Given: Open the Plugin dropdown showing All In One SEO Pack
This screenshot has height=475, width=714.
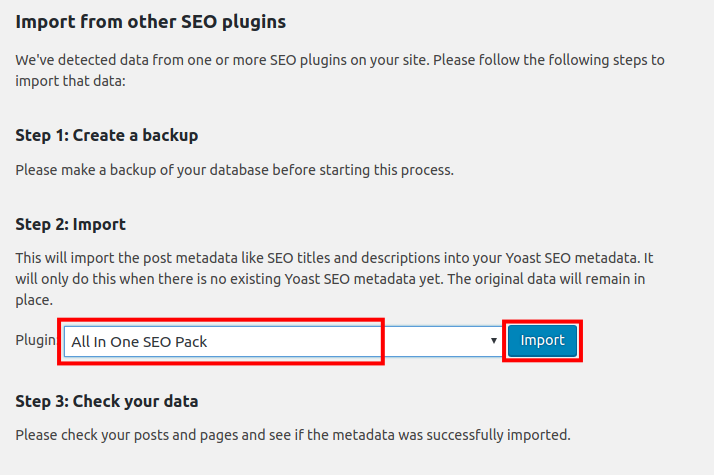Looking at the screenshot, I should tap(281, 341).
